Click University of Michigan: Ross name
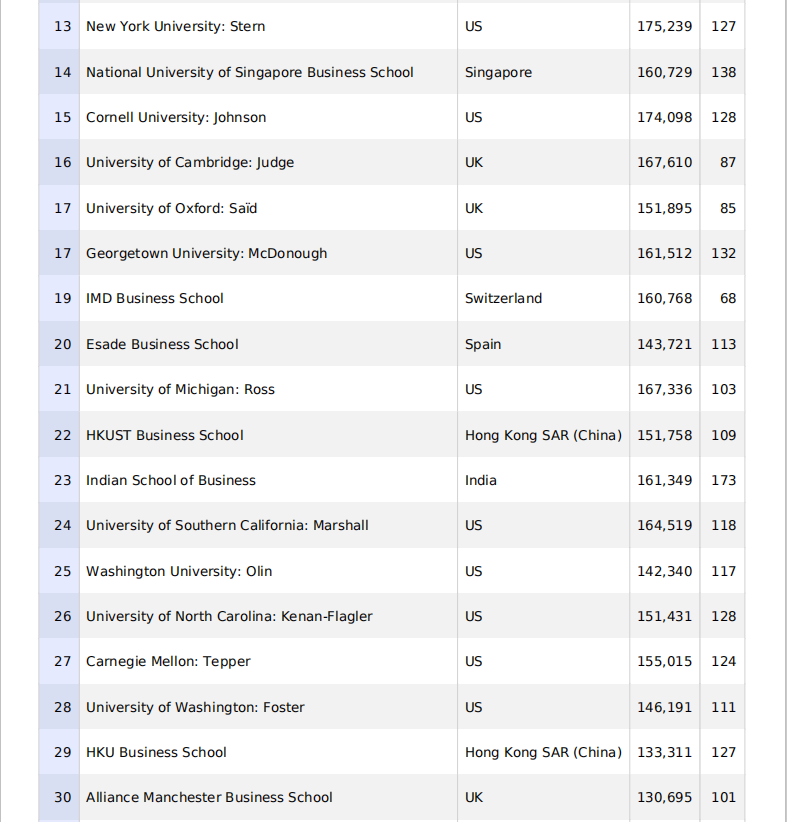This screenshot has width=787, height=822. click(x=180, y=390)
